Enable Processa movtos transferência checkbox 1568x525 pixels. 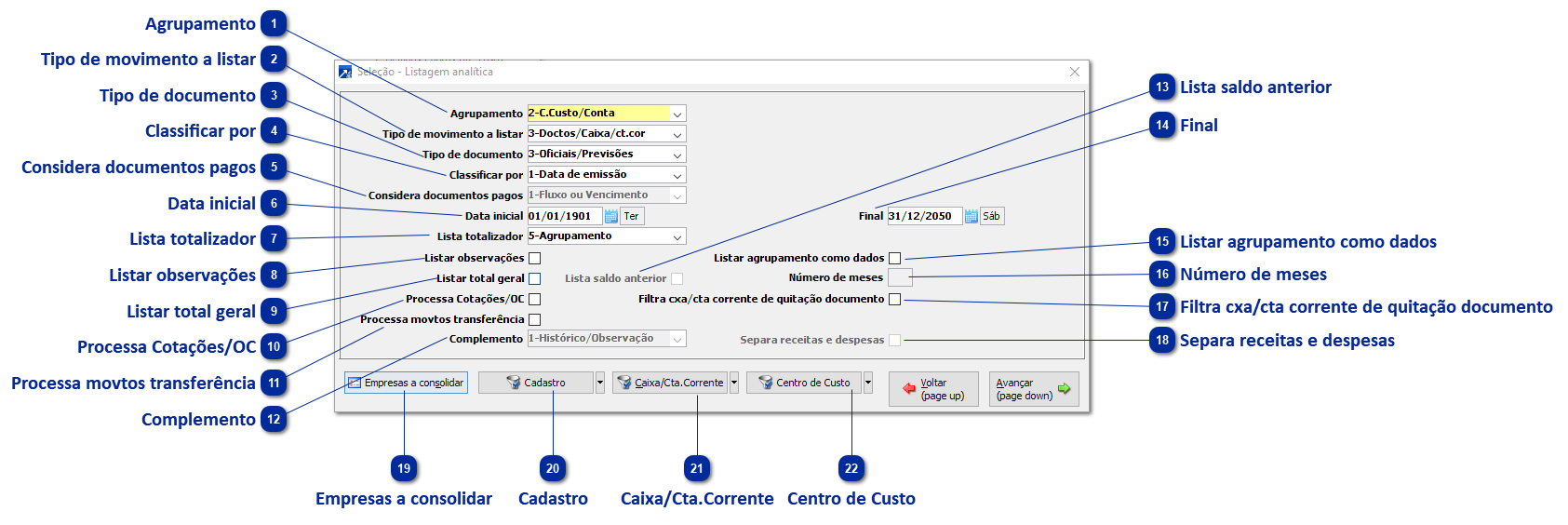pyautogui.click(x=534, y=319)
